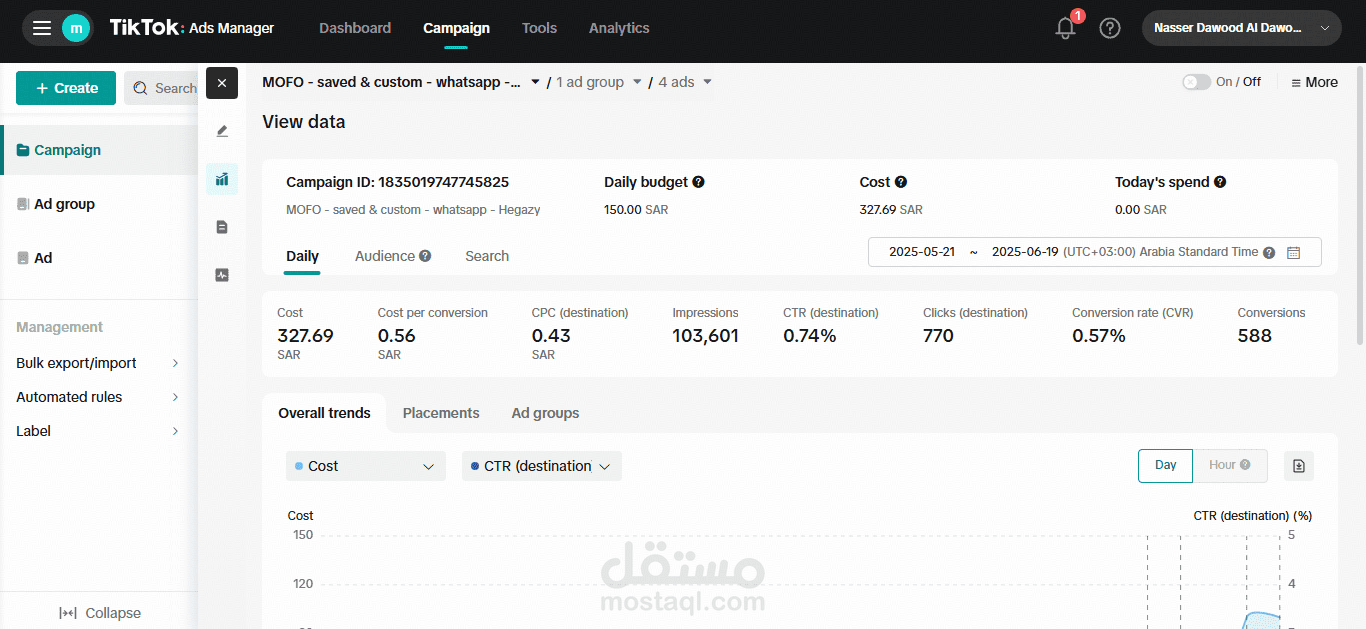Click the Cost per conversion value 0.56
This screenshot has width=1366, height=629.
pos(396,336)
